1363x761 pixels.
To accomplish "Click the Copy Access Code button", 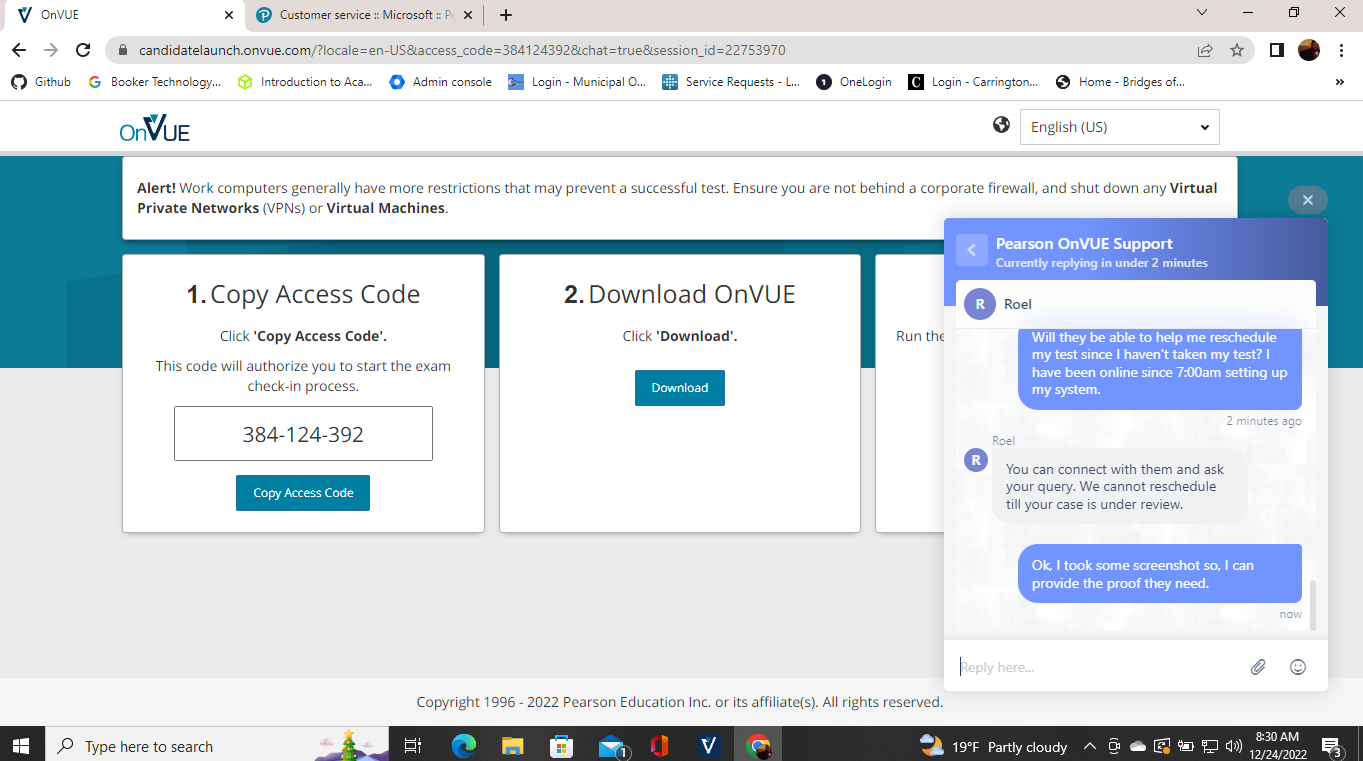I will 302,493.
